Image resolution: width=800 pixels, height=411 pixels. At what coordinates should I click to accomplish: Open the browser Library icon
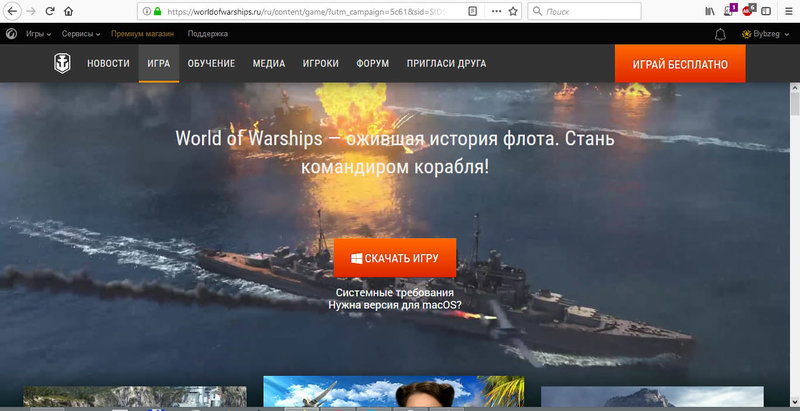pos(710,11)
